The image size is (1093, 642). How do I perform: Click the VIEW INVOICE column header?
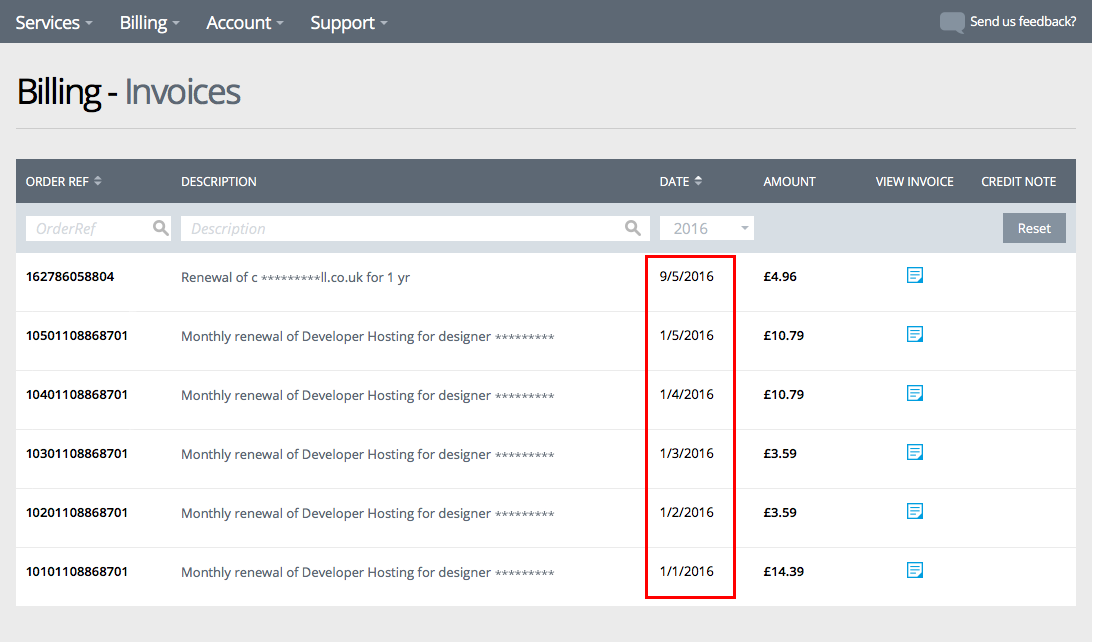tap(915, 181)
